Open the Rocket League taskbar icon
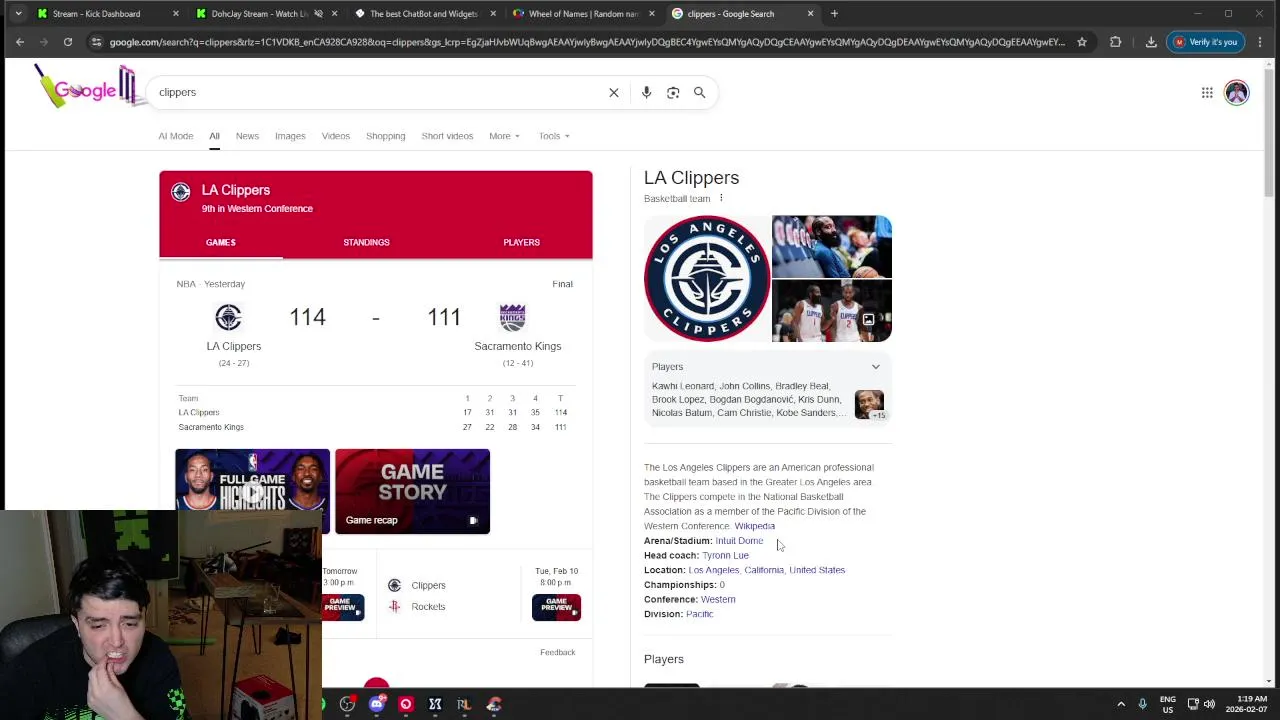Image resolution: width=1280 pixels, height=720 pixels. (464, 704)
